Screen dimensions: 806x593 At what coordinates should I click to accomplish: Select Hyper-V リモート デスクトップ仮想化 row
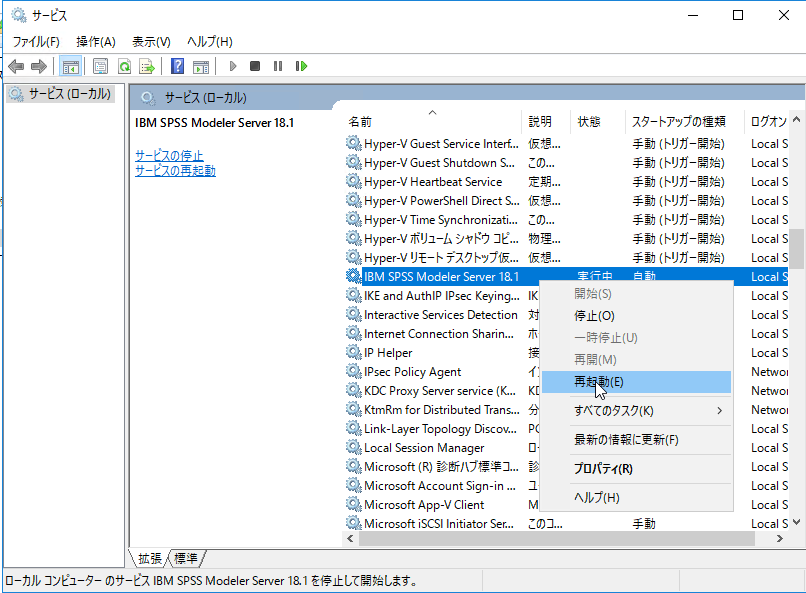click(x=565, y=257)
